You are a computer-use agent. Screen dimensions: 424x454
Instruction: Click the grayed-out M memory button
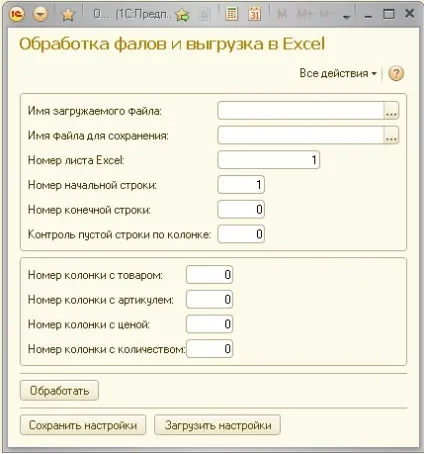[x=282, y=14]
